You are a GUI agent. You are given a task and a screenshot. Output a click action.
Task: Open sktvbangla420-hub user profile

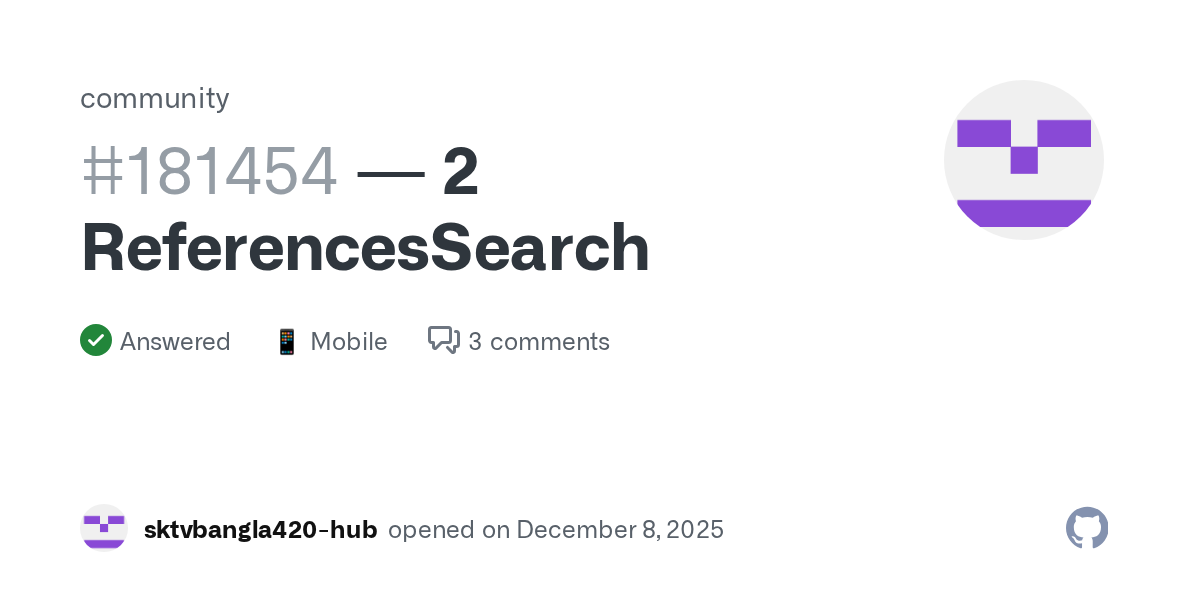260,530
